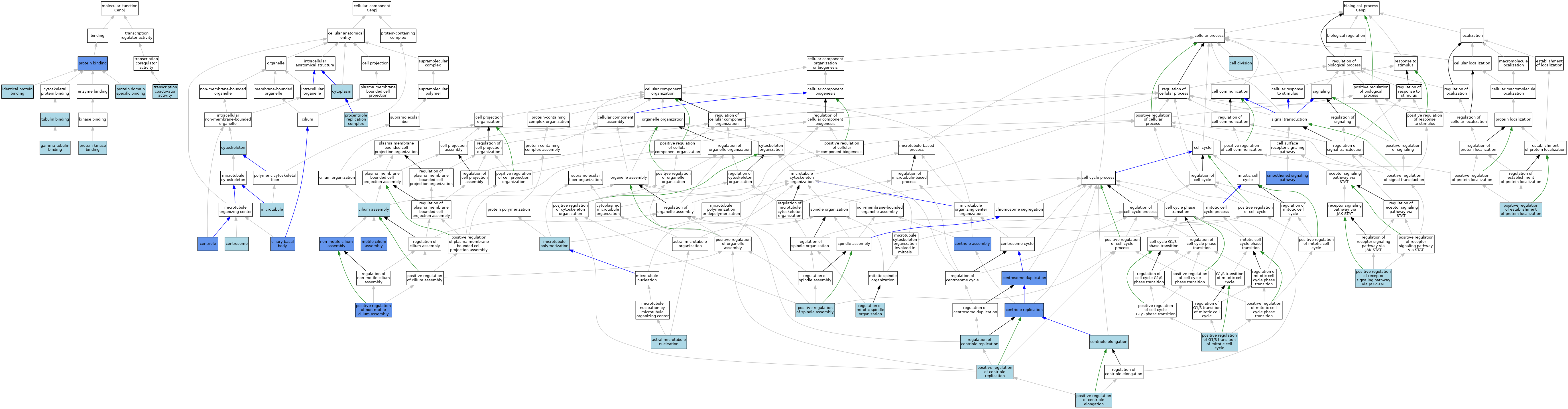Click the 'non-membrane-bounded organelle assembly' node
Screen dimensions: 1568x409
880,209
